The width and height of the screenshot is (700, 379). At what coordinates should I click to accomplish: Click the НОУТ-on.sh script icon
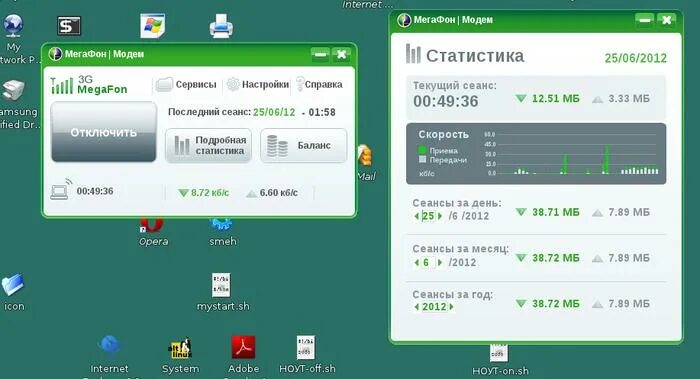point(498,353)
